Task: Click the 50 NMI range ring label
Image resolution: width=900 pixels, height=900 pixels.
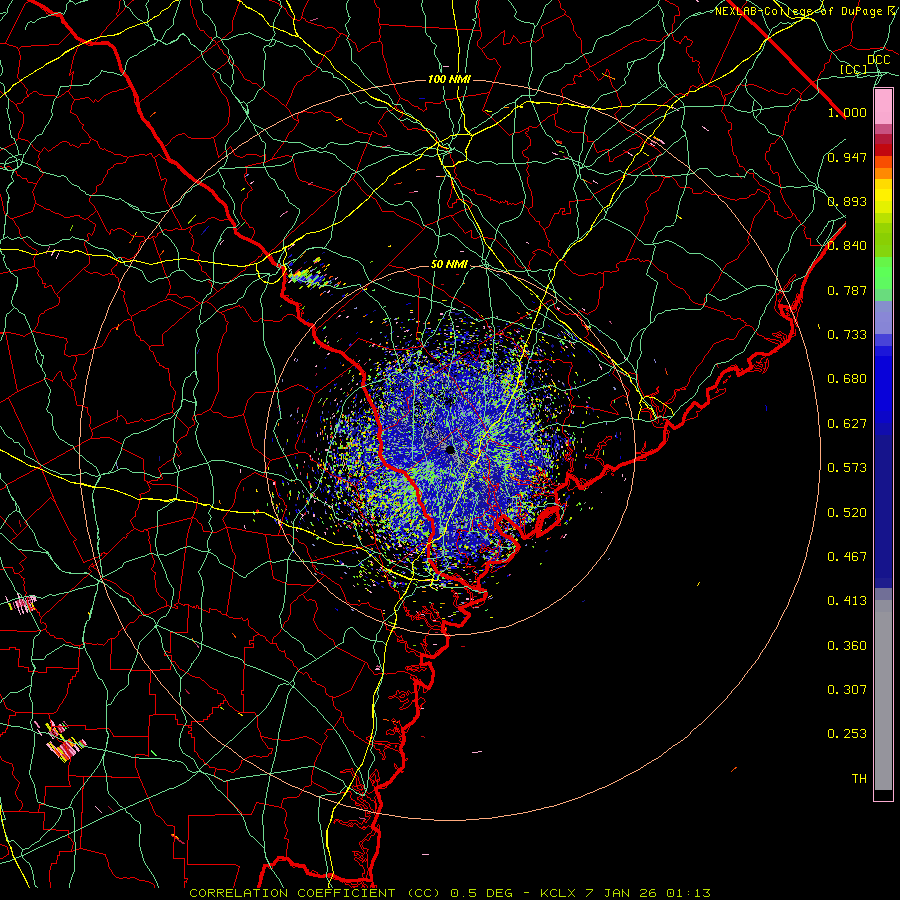Action: (x=449, y=265)
